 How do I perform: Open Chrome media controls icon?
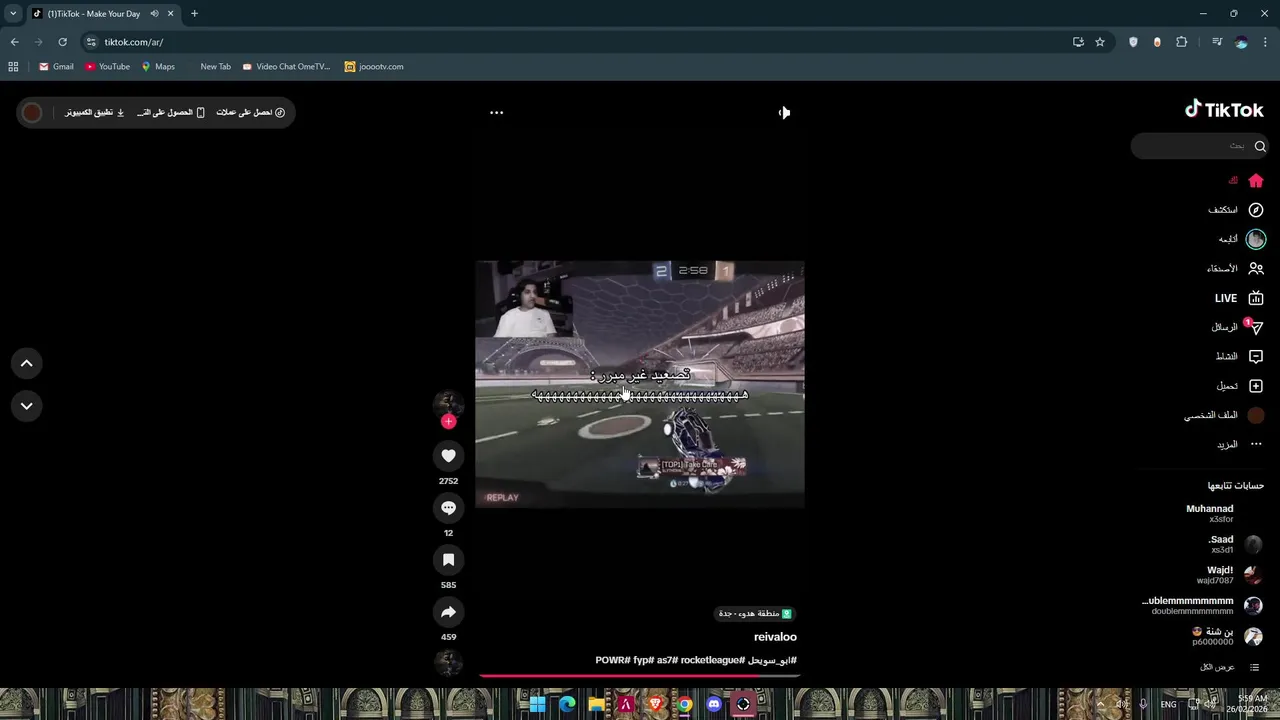click(x=1217, y=42)
